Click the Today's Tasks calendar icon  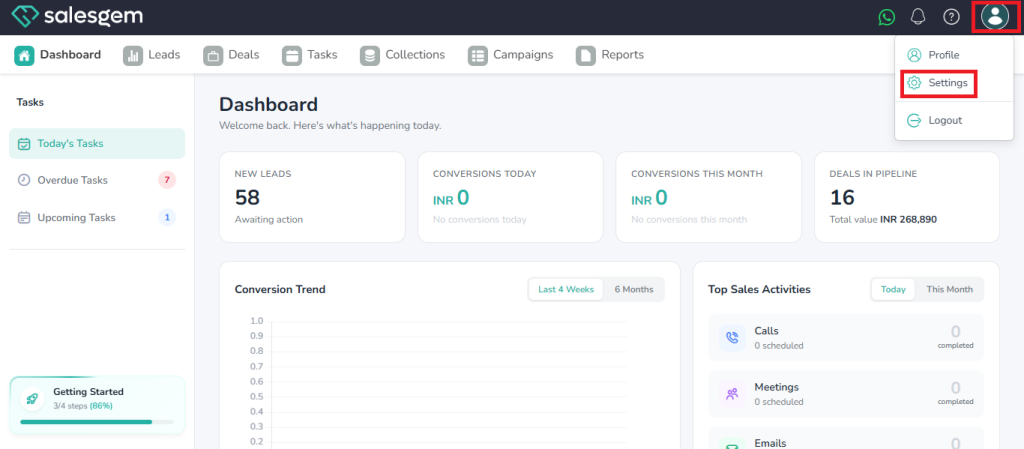click(x=24, y=144)
